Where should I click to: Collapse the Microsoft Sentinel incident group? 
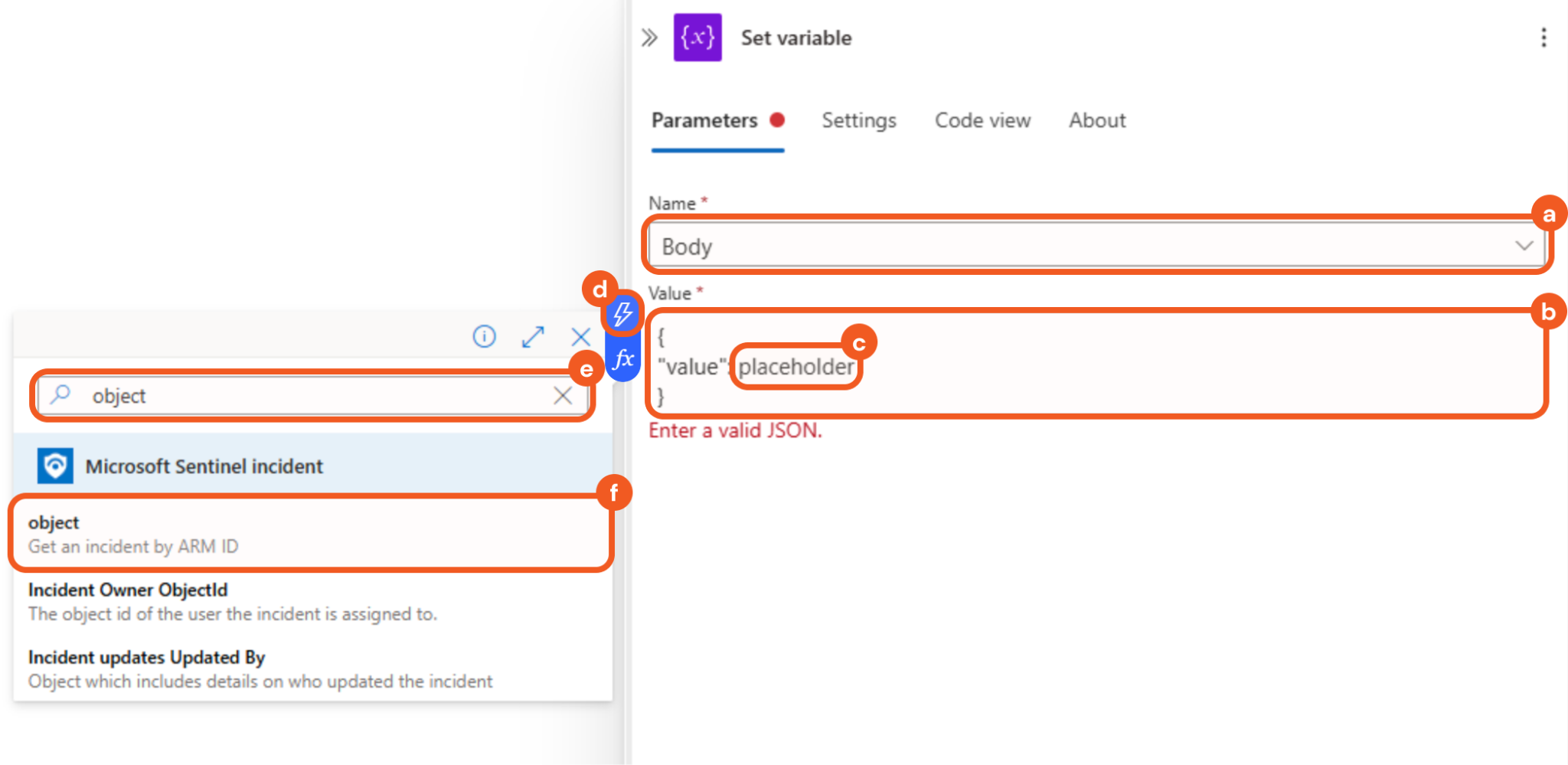click(x=204, y=466)
